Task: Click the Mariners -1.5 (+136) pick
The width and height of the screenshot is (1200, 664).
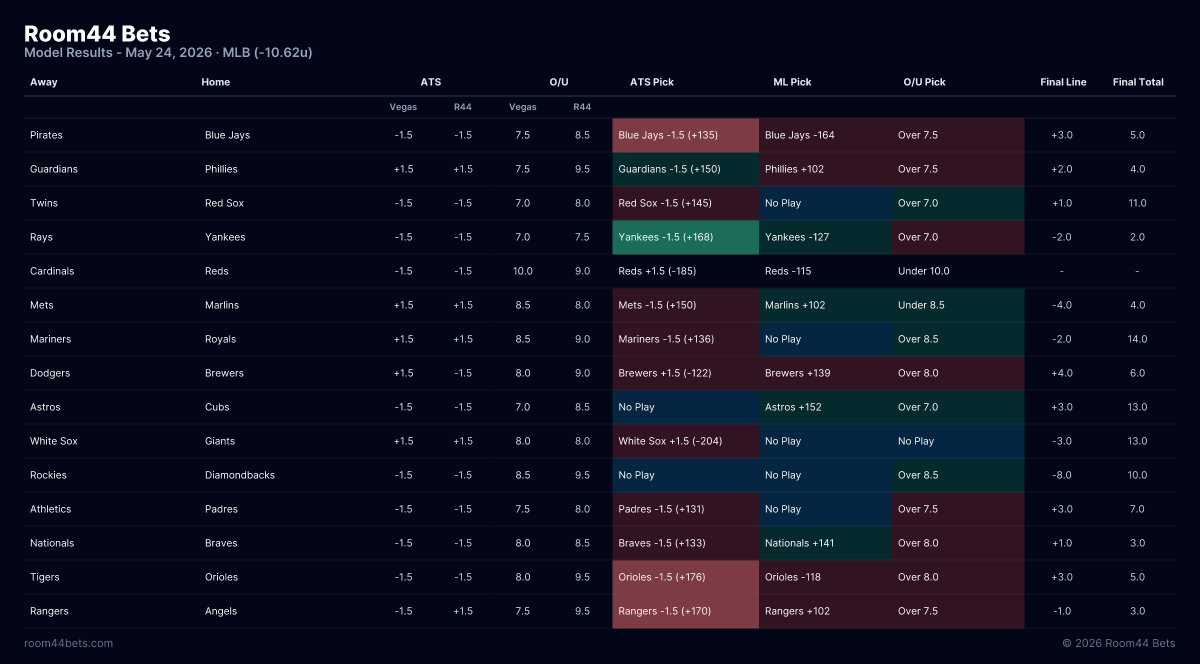Action: tap(686, 339)
